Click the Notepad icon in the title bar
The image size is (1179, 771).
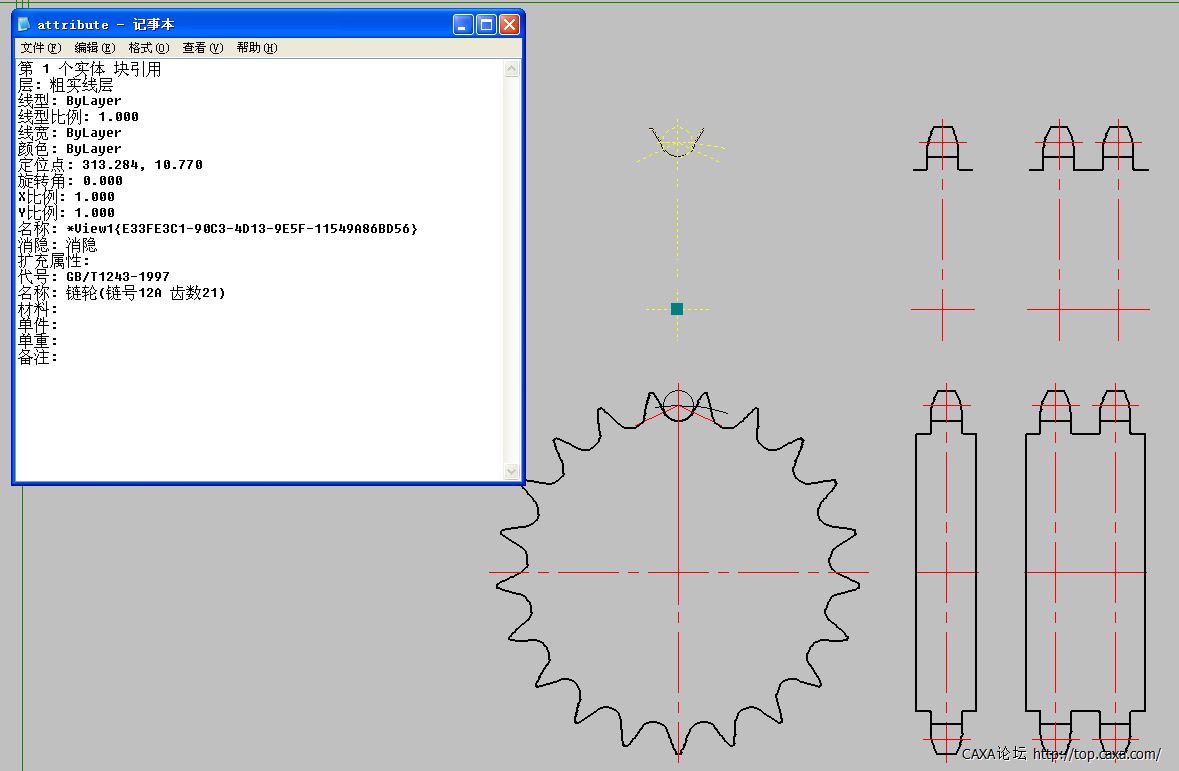(x=25, y=24)
